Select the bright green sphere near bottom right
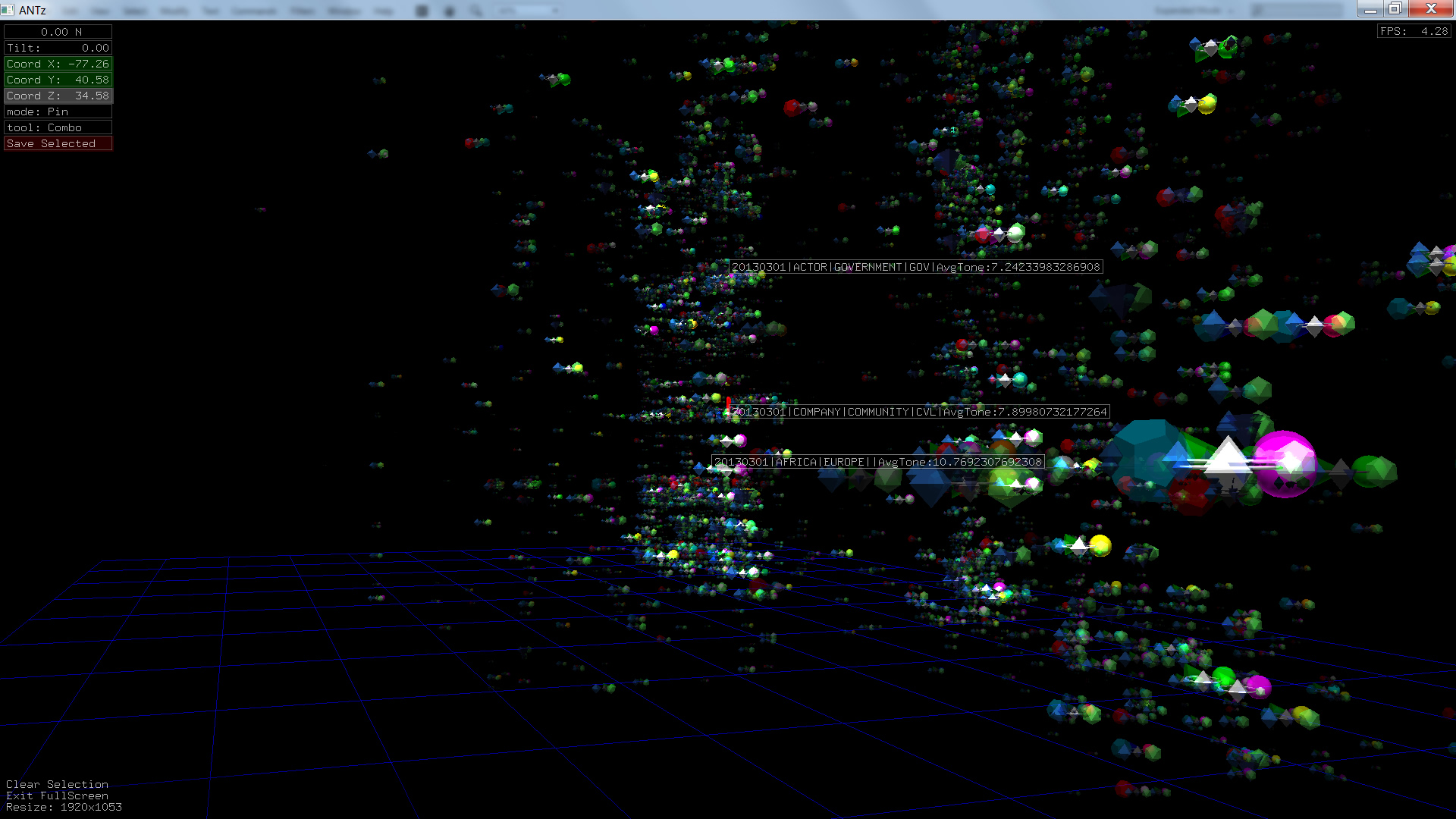This screenshot has height=819, width=1456. tap(1223, 676)
